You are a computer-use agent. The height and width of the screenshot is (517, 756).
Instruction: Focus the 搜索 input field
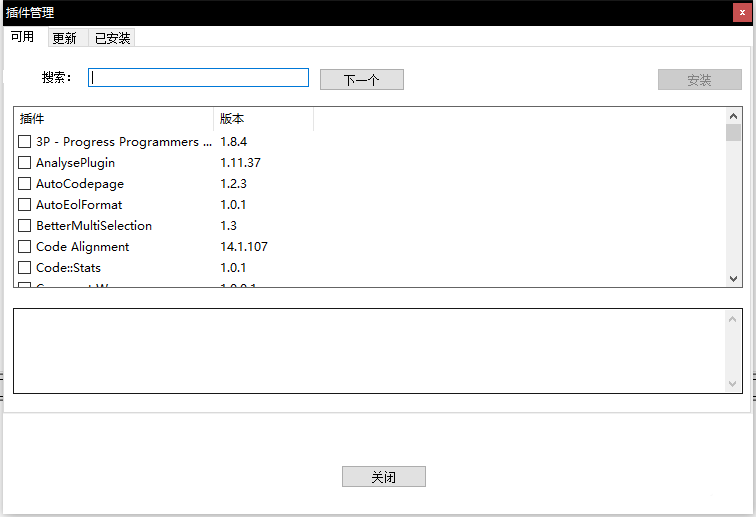pos(198,78)
